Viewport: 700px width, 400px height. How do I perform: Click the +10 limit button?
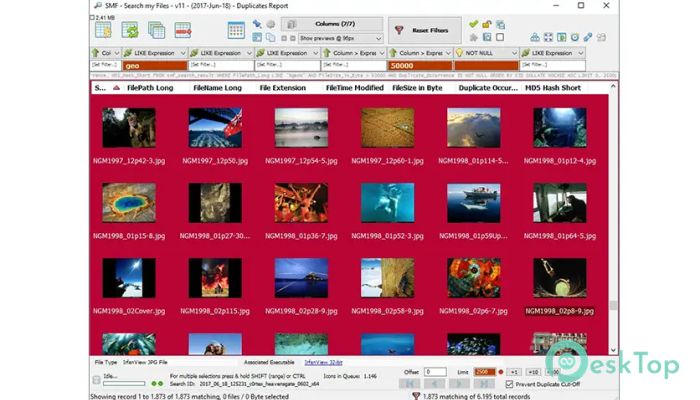[533, 372]
